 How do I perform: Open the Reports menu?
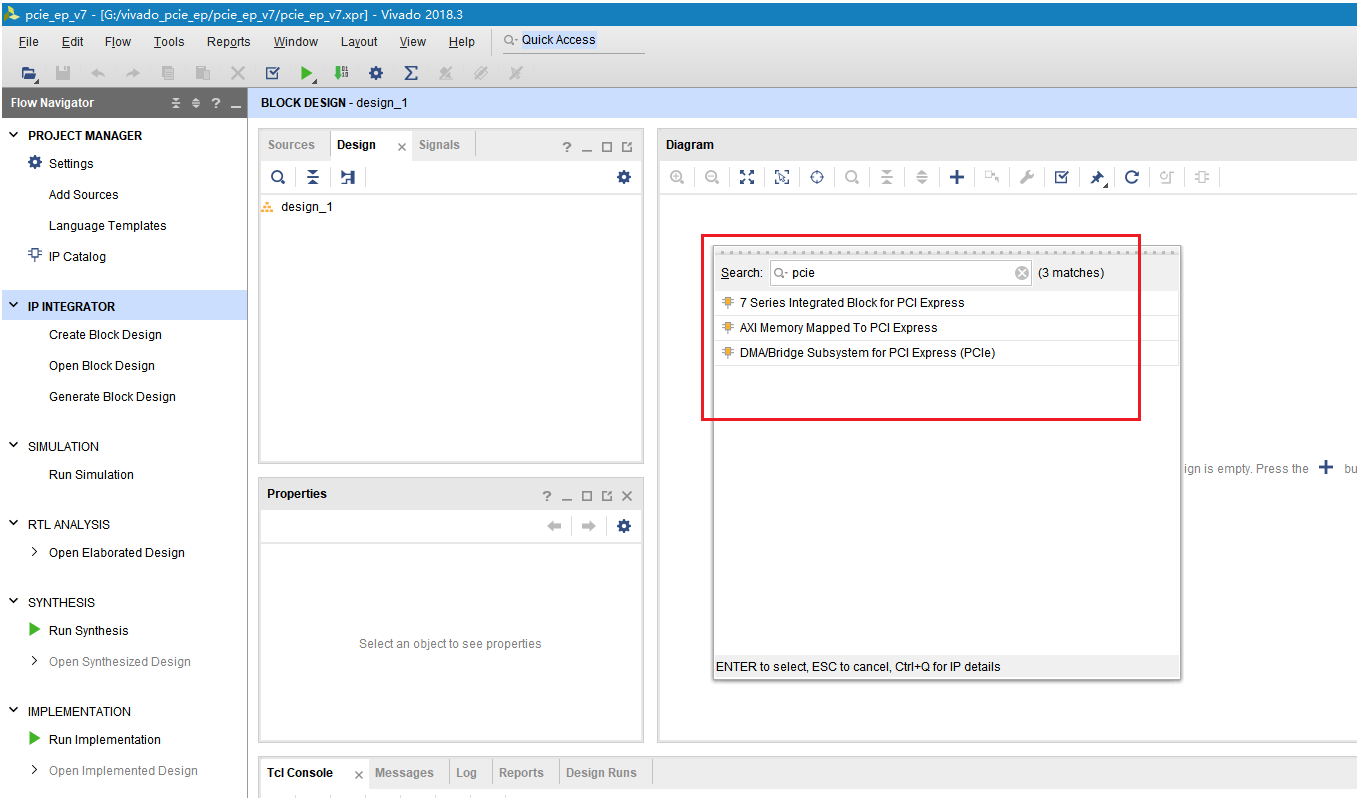pyautogui.click(x=229, y=42)
